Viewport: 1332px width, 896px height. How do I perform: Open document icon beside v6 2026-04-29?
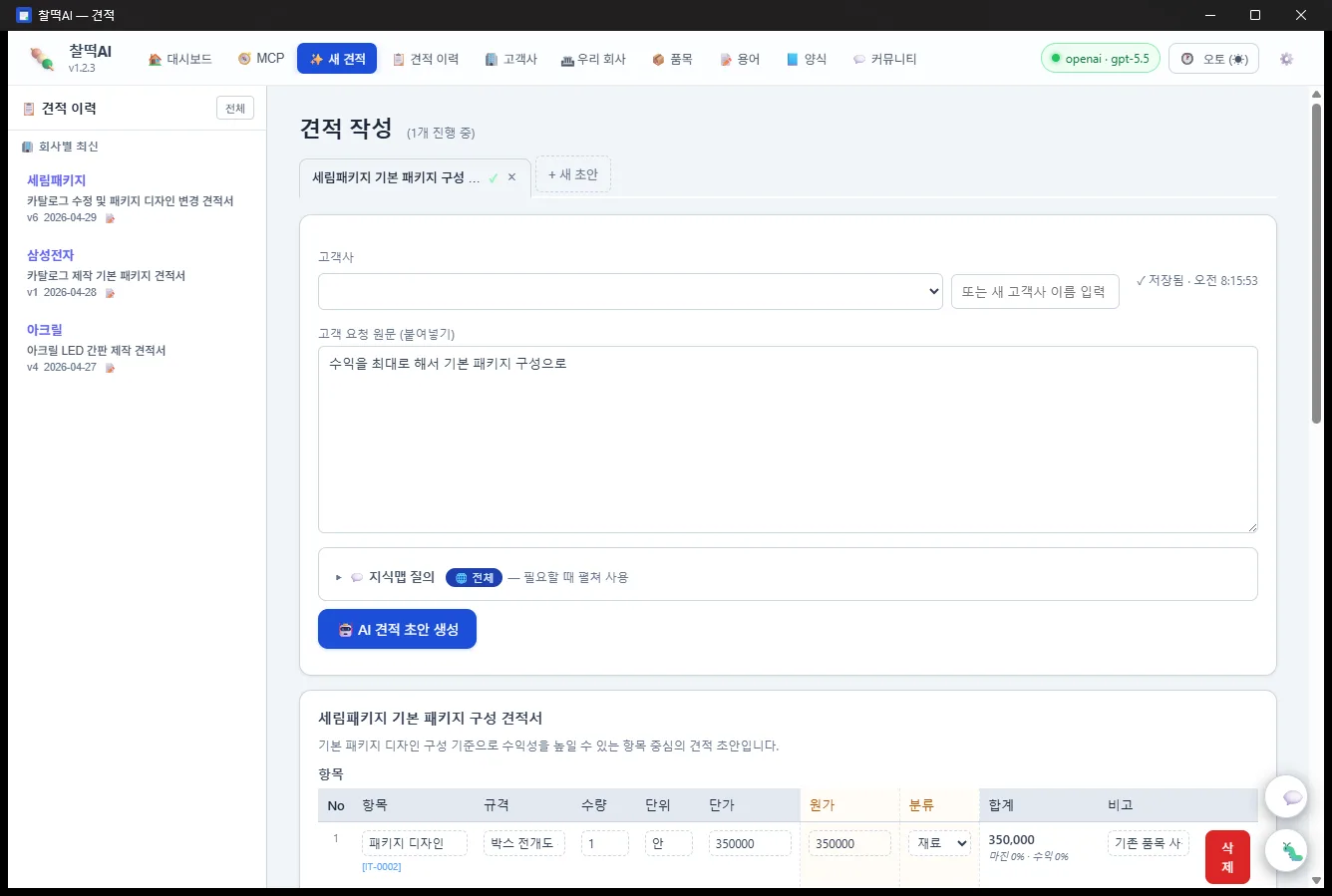point(110,218)
